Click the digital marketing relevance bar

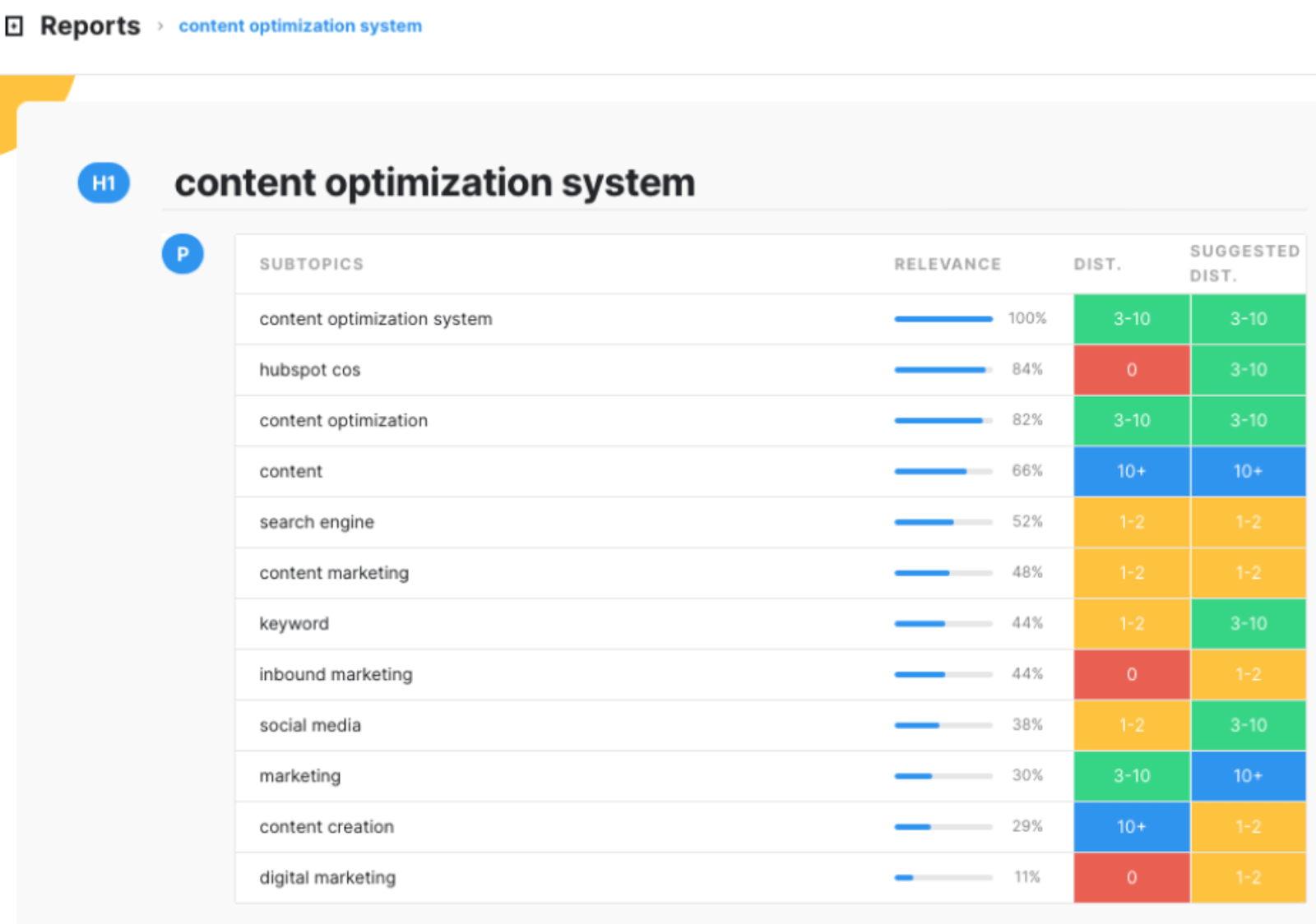[943, 878]
